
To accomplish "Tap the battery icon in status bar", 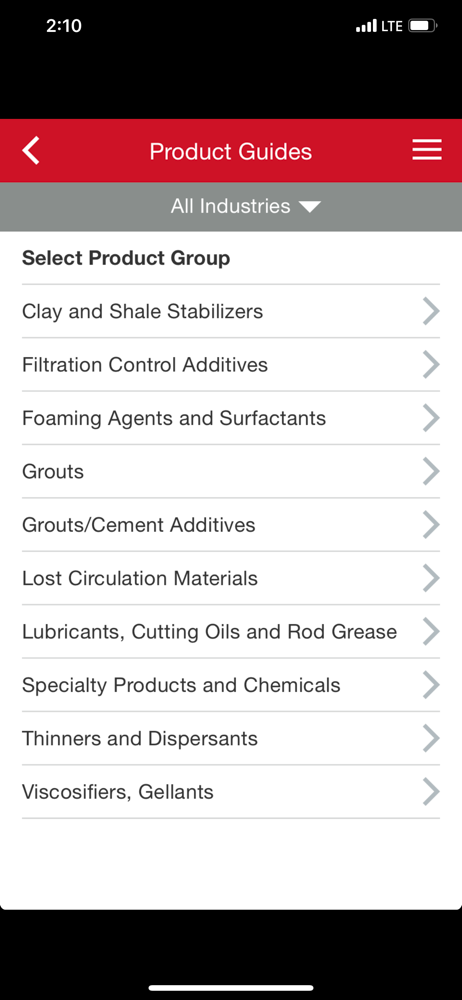I will (x=422, y=26).
